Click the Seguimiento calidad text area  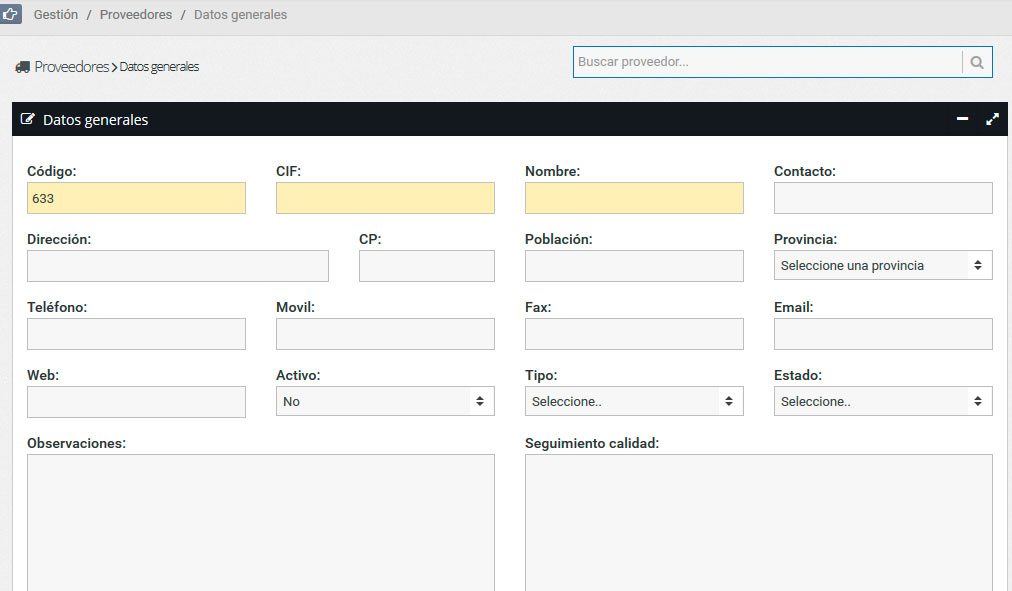point(758,523)
